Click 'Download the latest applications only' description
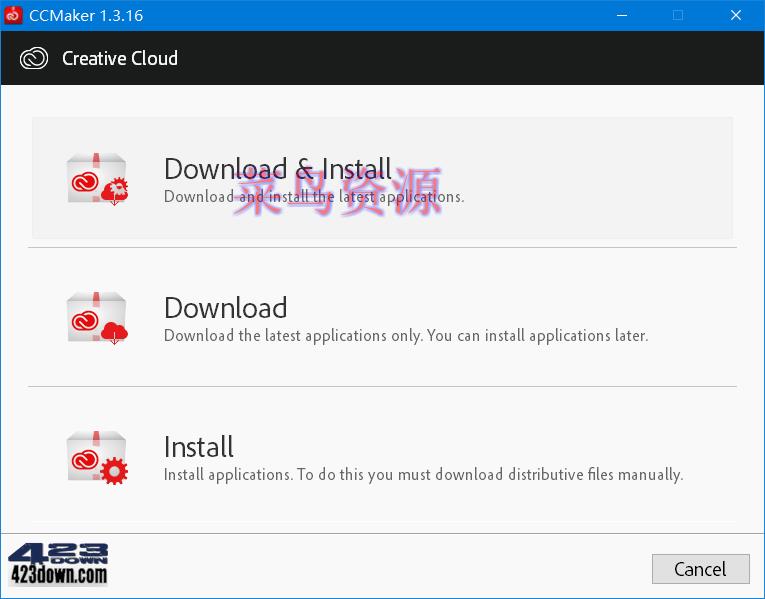The height and width of the screenshot is (599, 765). click(406, 336)
